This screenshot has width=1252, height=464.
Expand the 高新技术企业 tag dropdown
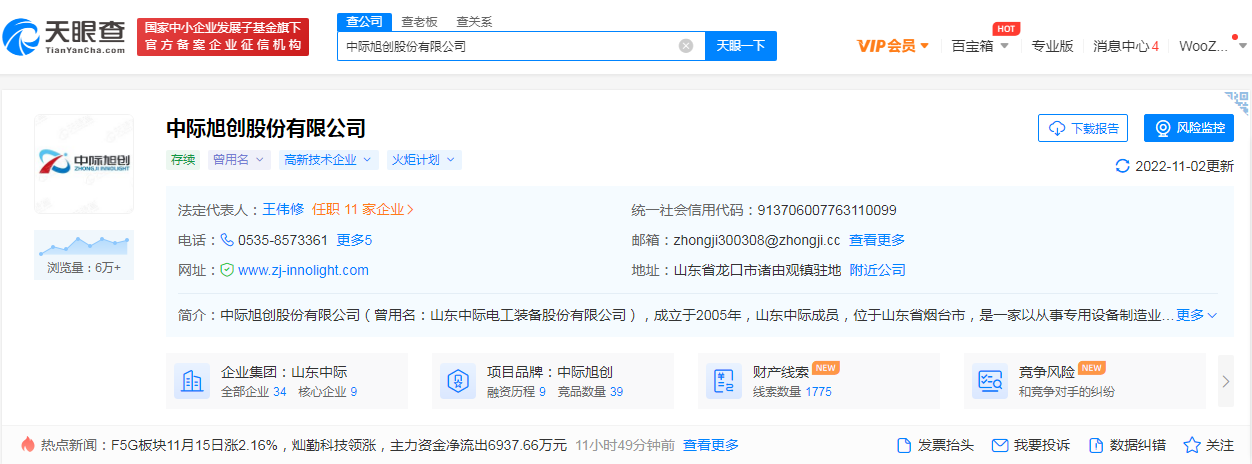pyautogui.click(x=328, y=159)
